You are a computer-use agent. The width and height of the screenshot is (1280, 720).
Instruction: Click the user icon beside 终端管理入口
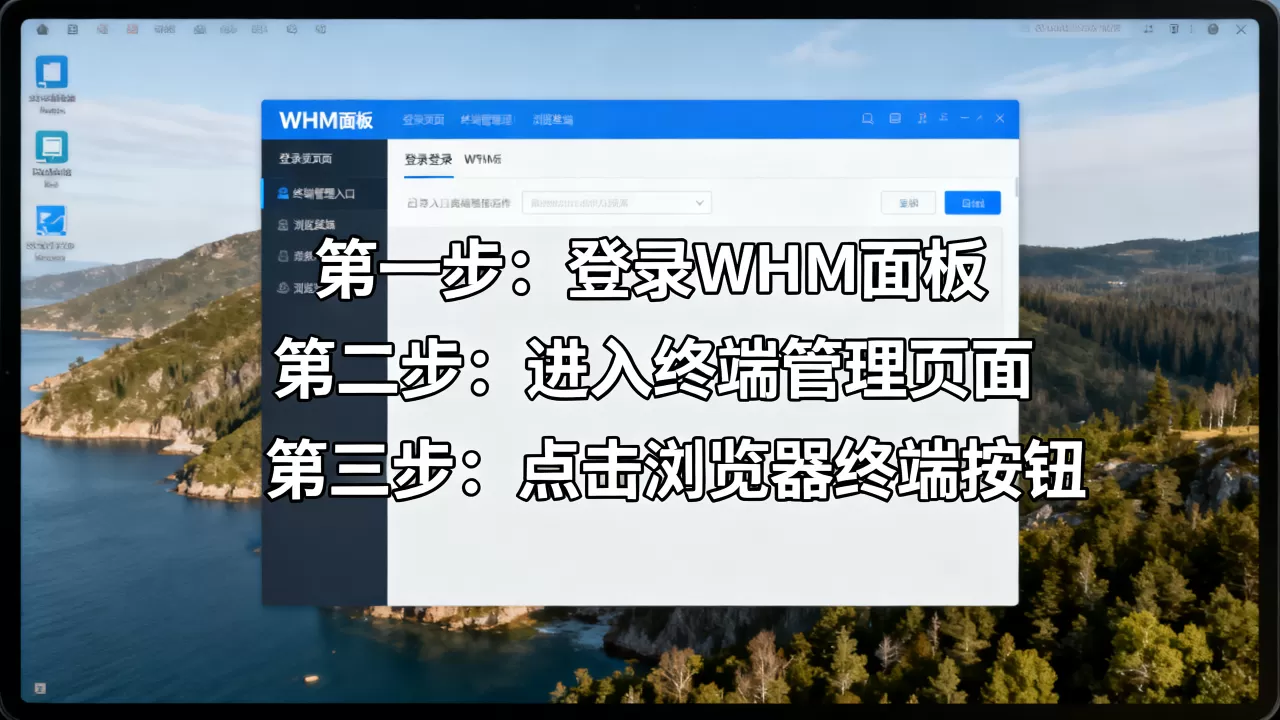pyautogui.click(x=283, y=193)
